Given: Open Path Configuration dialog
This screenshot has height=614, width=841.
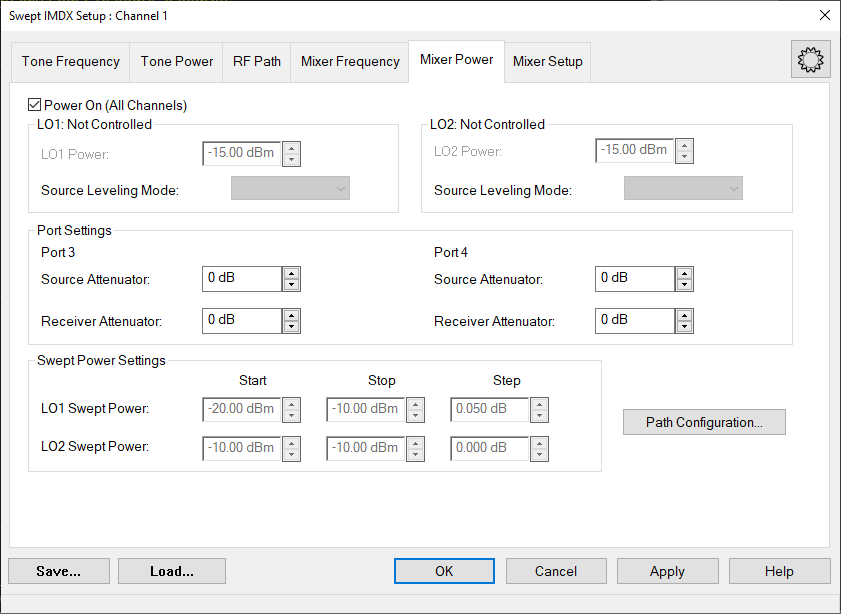Looking at the screenshot, I should 704,422.
